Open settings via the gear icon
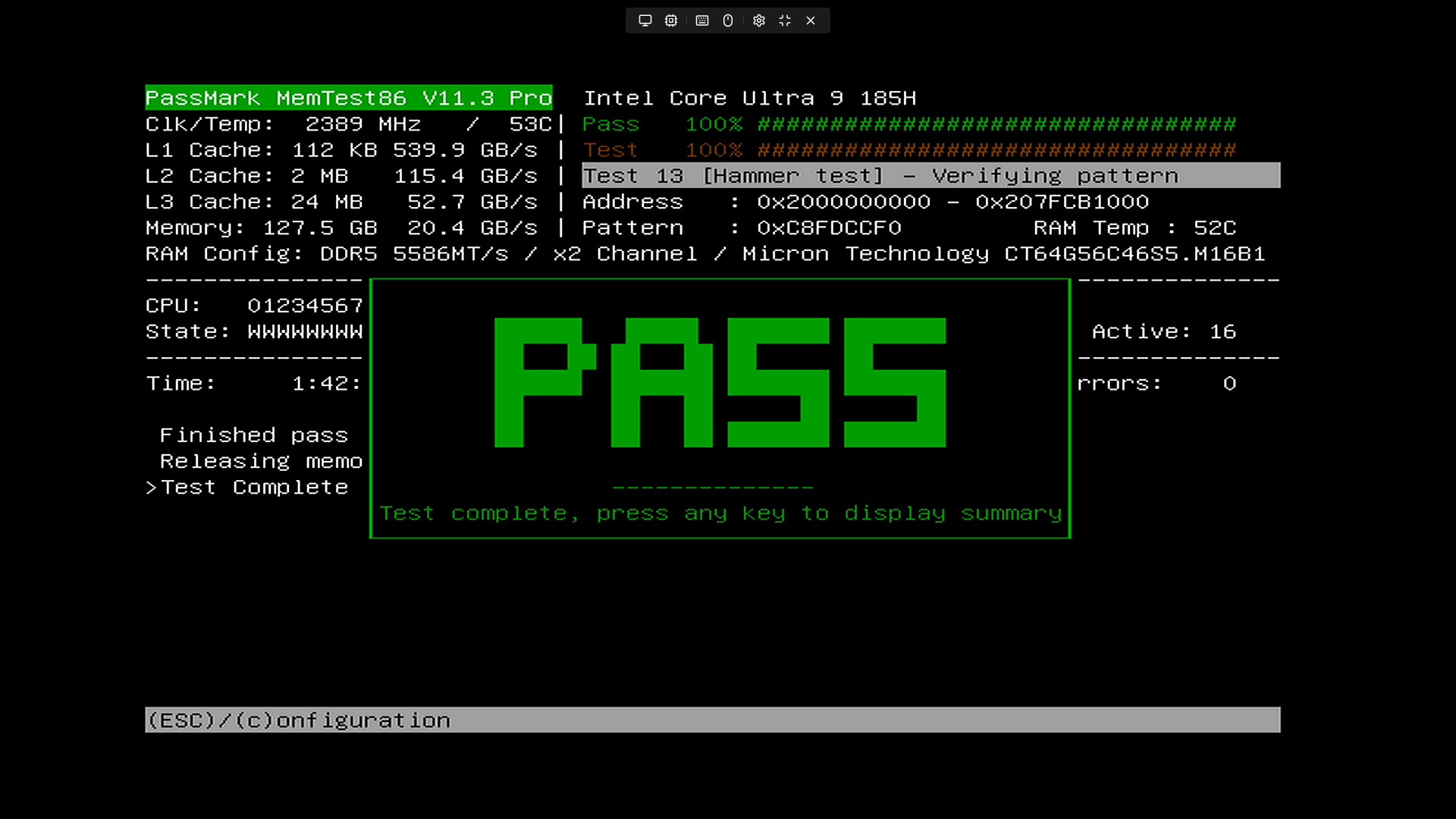Viewport: 1456px width, 819px height. pyautogui.click(x=758, y=20)
